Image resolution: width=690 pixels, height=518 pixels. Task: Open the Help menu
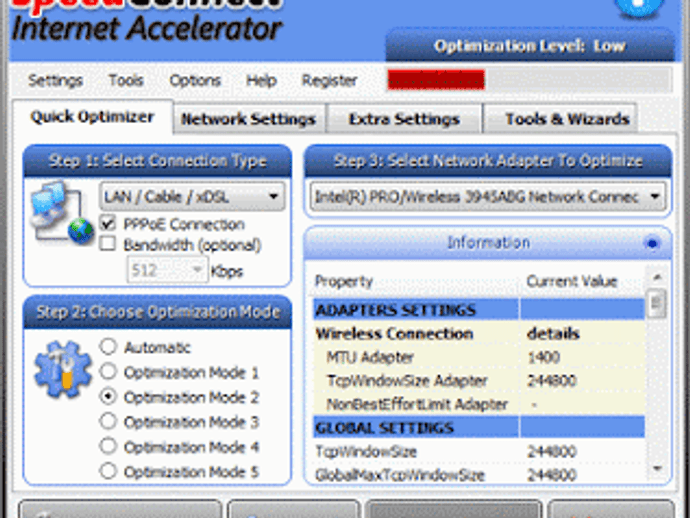[261, 81]
